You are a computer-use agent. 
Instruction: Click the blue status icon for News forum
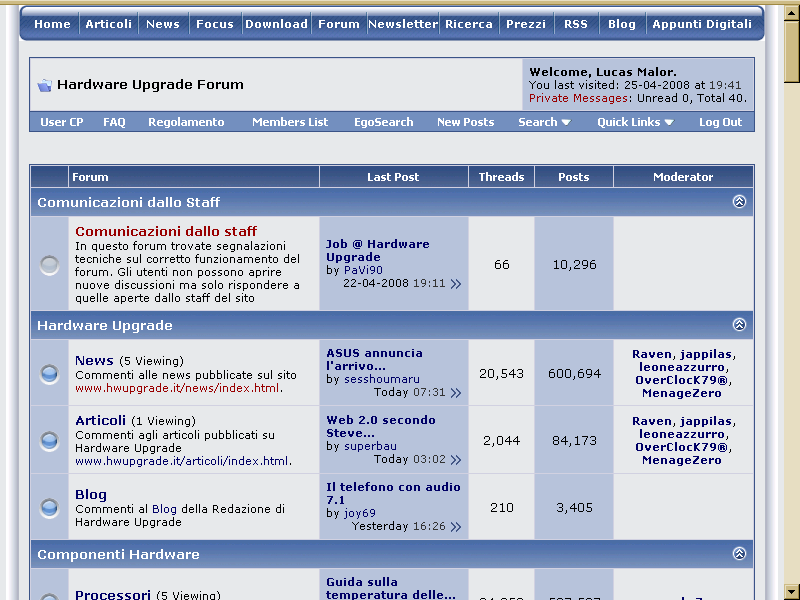coord(49,373)
